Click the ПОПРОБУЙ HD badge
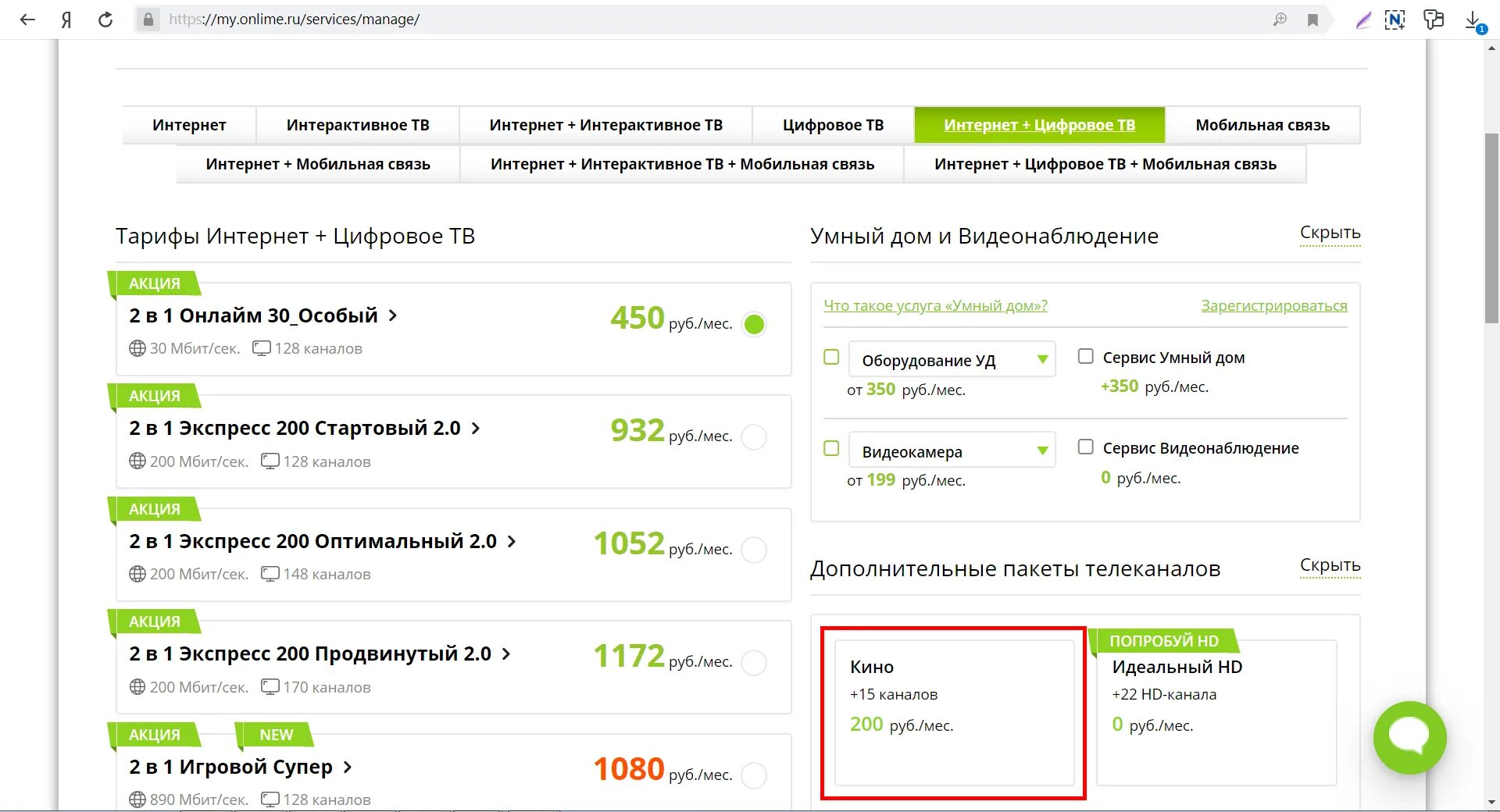Image resolution: width=1500 pixels, height=812 pixels. pos(1163,641)
